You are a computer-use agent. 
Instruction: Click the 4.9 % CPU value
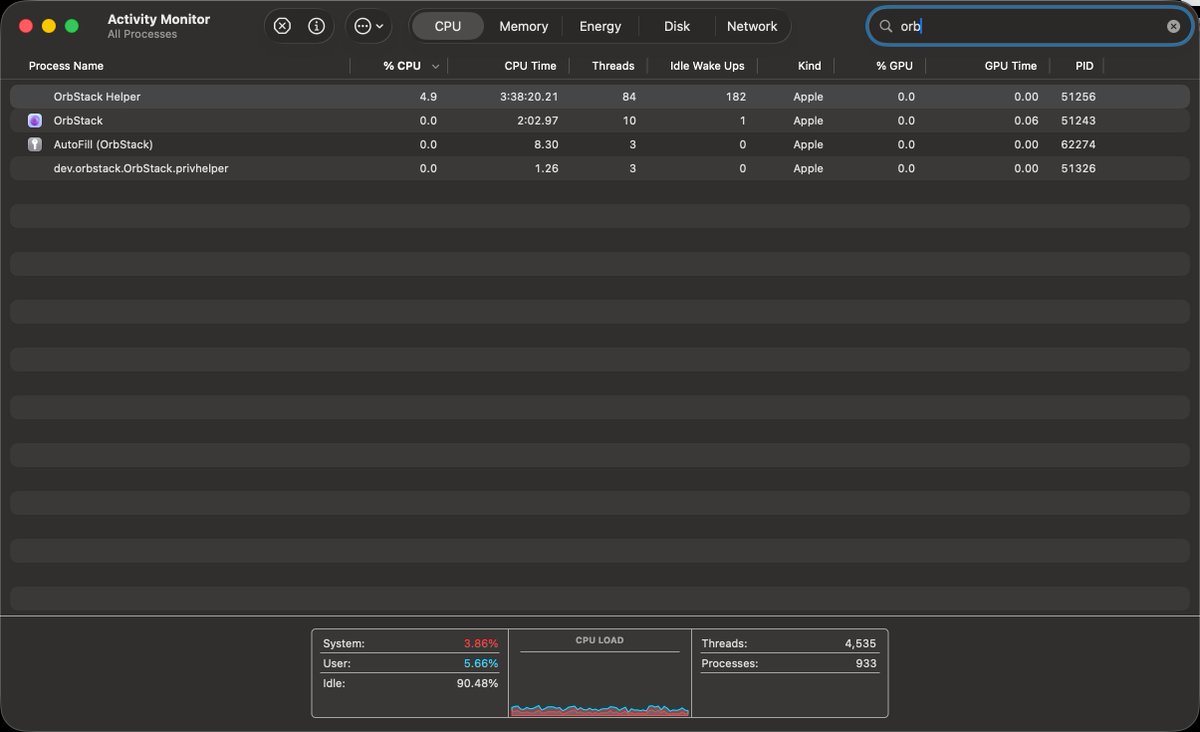(x=428, y=97)
